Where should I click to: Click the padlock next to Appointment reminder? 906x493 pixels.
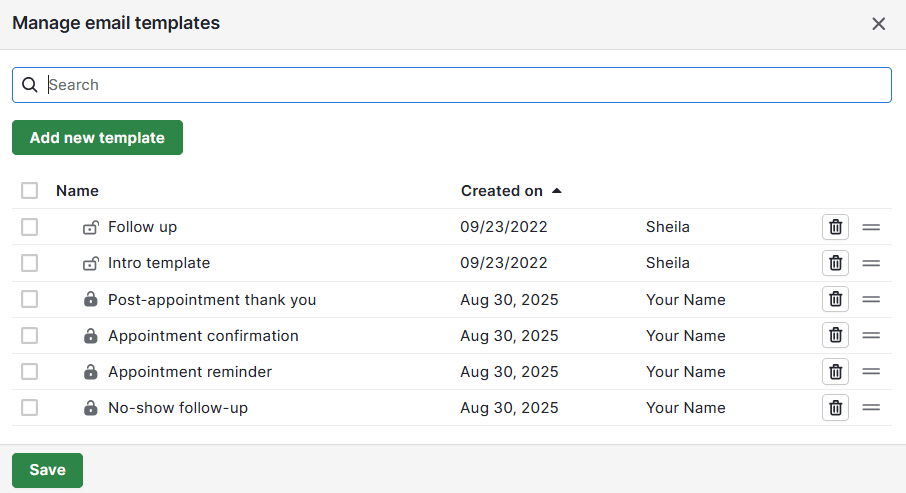point(91,371)
